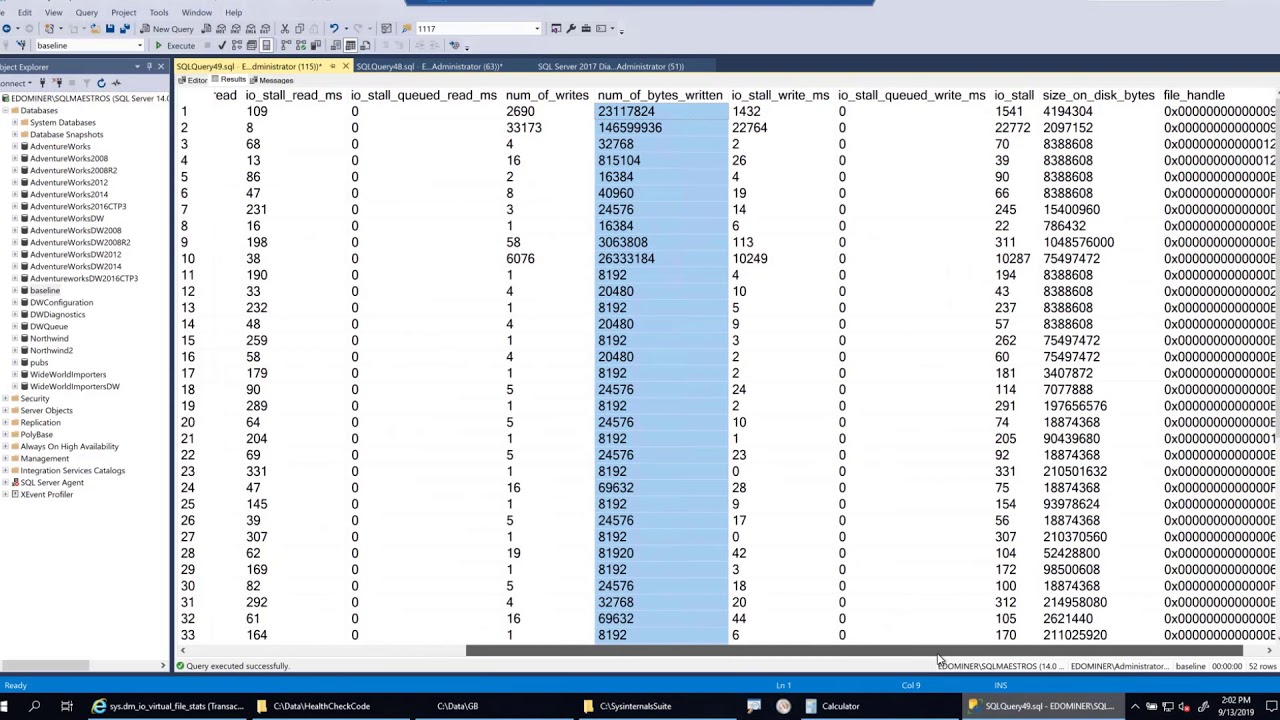
Task: Open the Tools menu
Action: tap(159, 13)
